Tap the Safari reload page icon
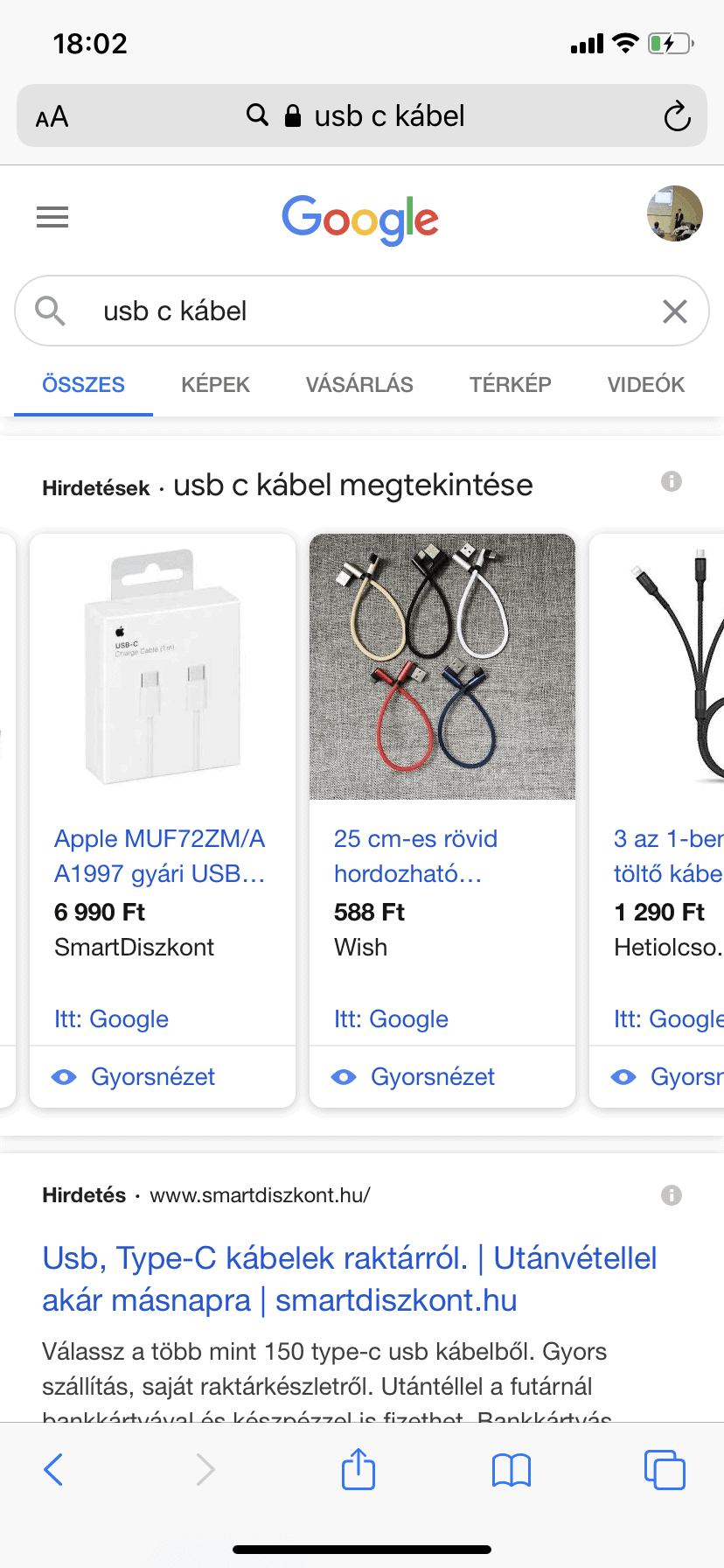The image size is (724, 1568). pos(677,116)
